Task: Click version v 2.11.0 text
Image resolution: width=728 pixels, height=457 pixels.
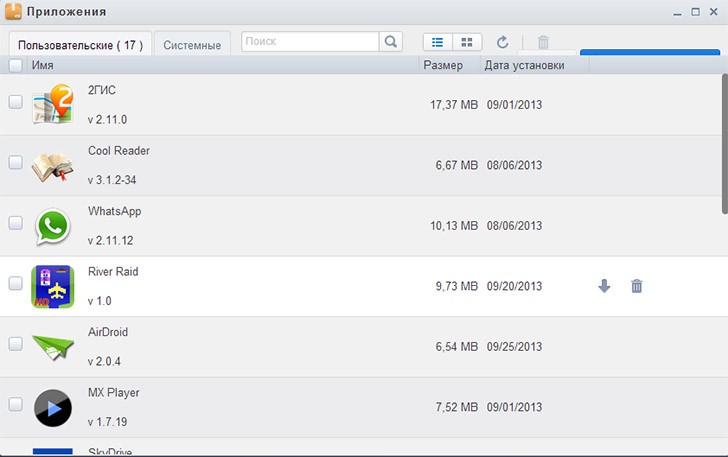Action: pos(107,119)
